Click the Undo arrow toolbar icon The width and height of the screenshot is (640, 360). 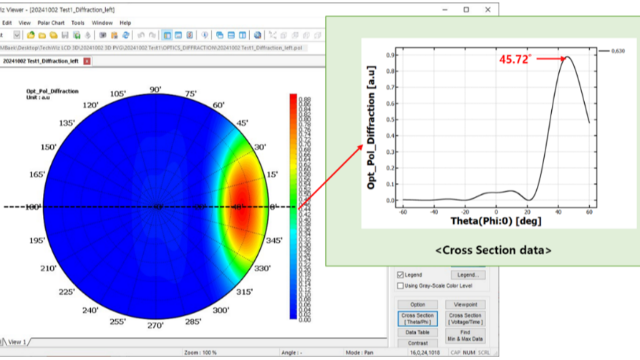141,35
